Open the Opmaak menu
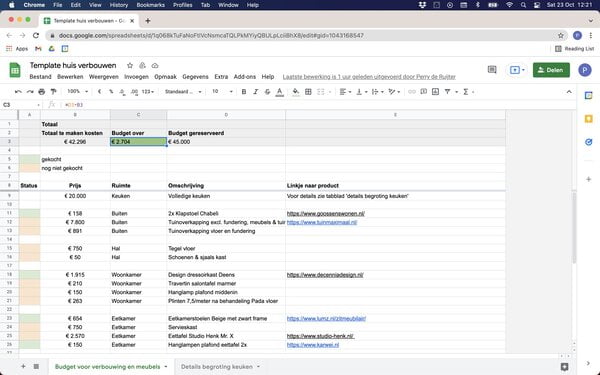 pyautogui.click(x=165, y=77)
